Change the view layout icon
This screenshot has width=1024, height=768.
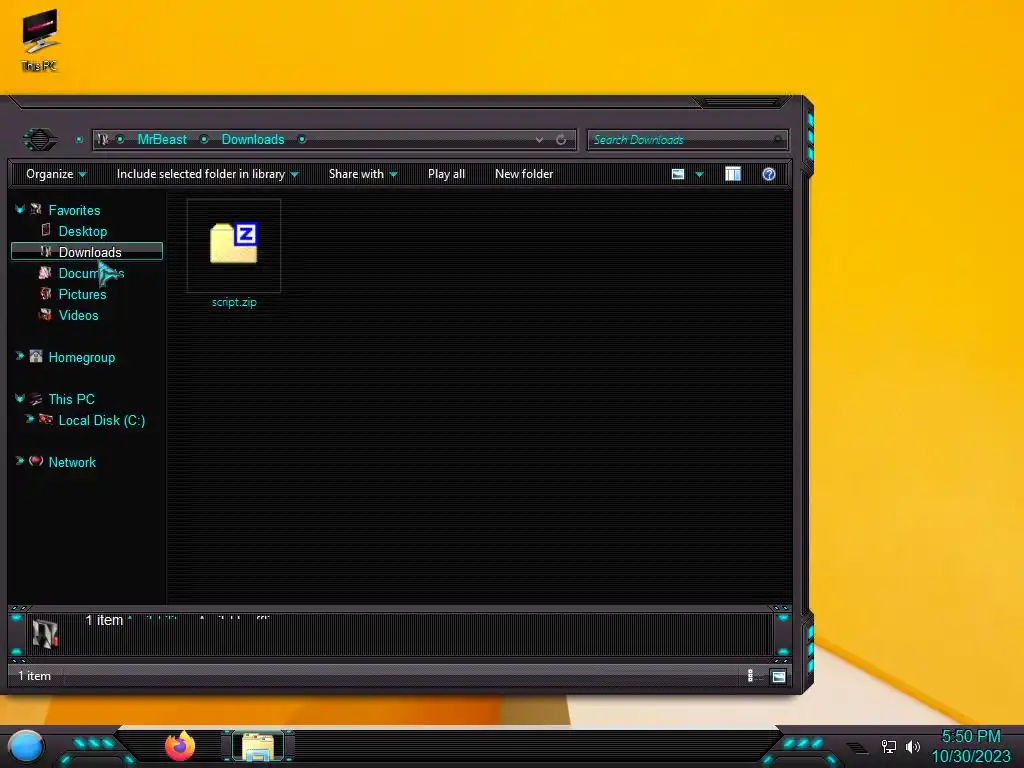point(678,174)
